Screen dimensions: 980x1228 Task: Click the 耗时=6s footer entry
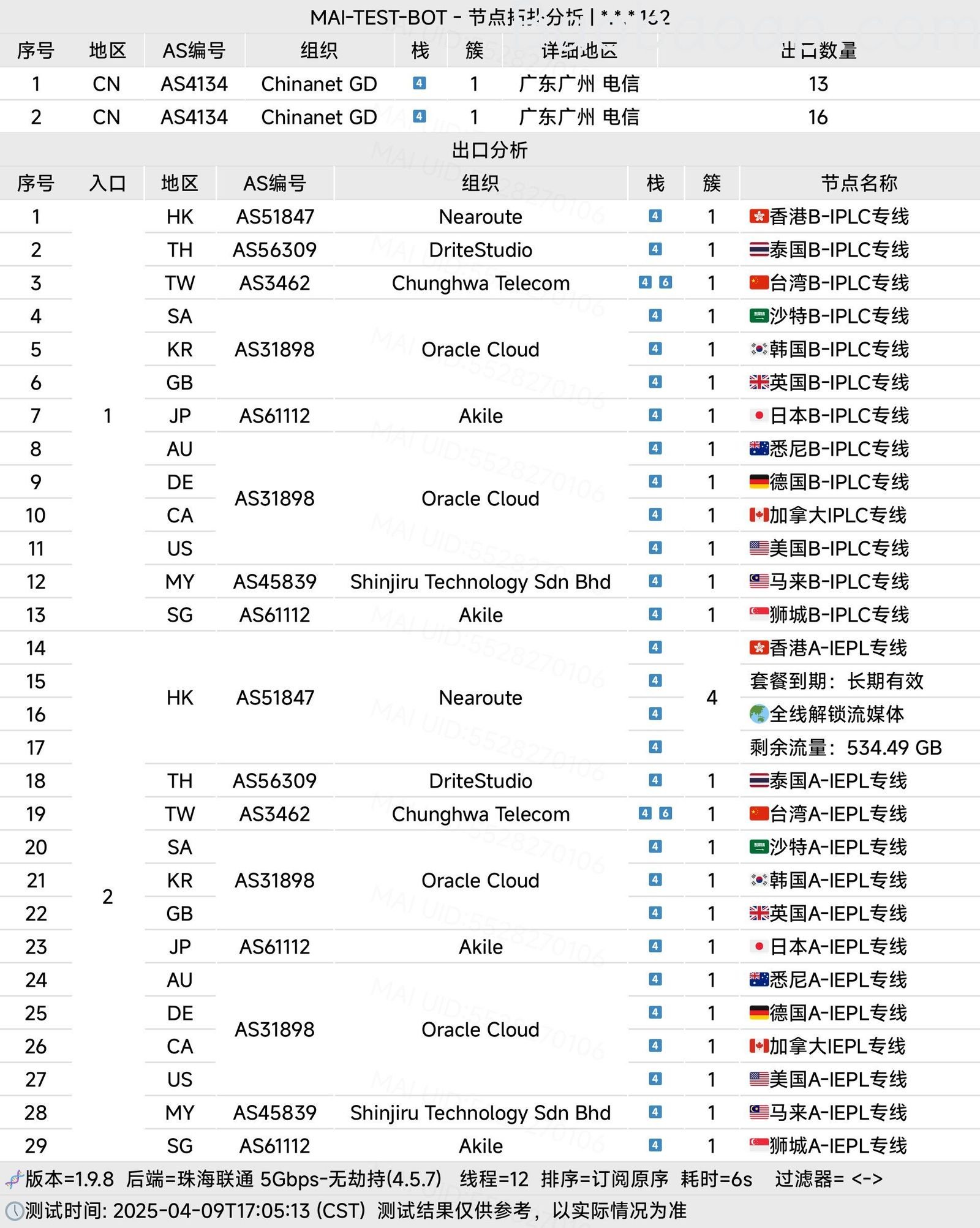pyautogui.click(x=716, y=1179)
